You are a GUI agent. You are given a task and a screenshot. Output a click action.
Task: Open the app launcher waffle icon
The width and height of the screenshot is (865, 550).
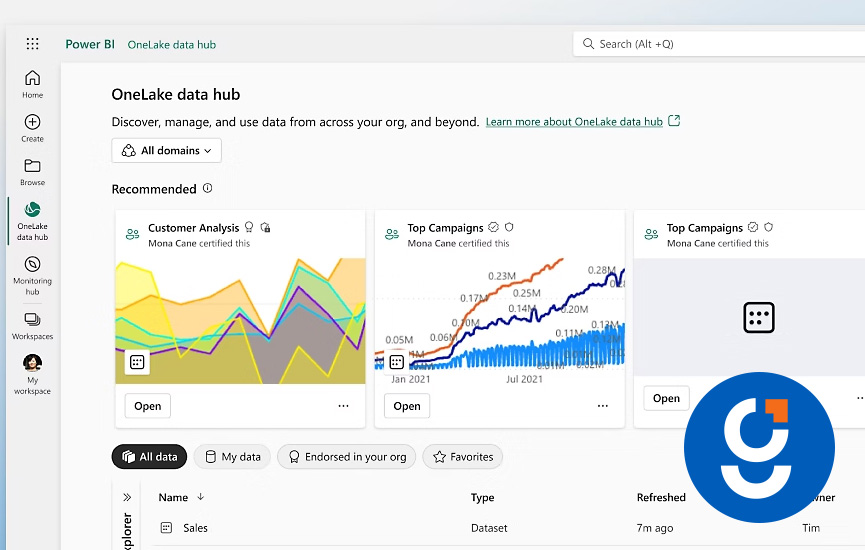point(32,44)
